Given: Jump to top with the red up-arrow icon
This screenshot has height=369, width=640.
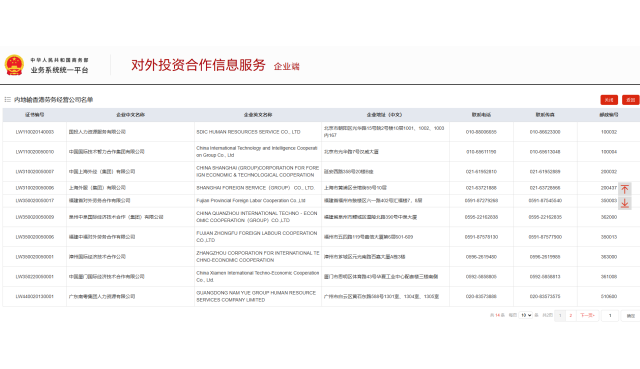Looking at the screenshot, I should tap(624, 189).
